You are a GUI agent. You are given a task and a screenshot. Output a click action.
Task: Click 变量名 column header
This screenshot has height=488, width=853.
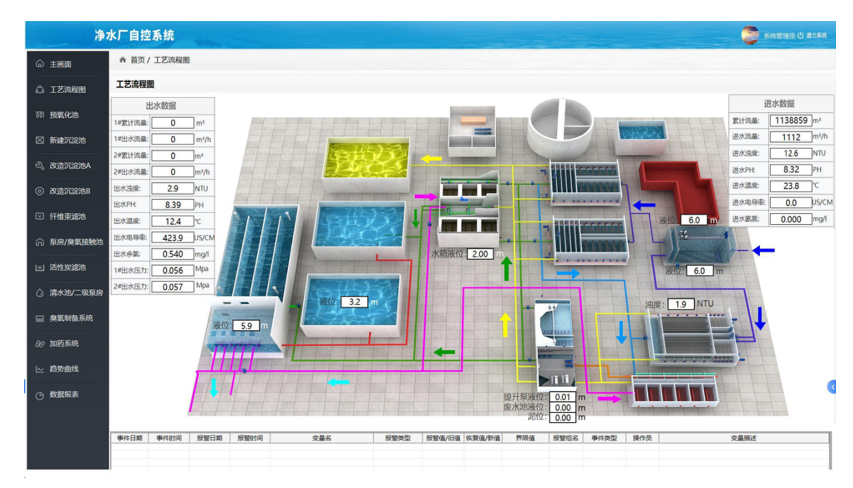pyautogui.click(x=322, y=438)
